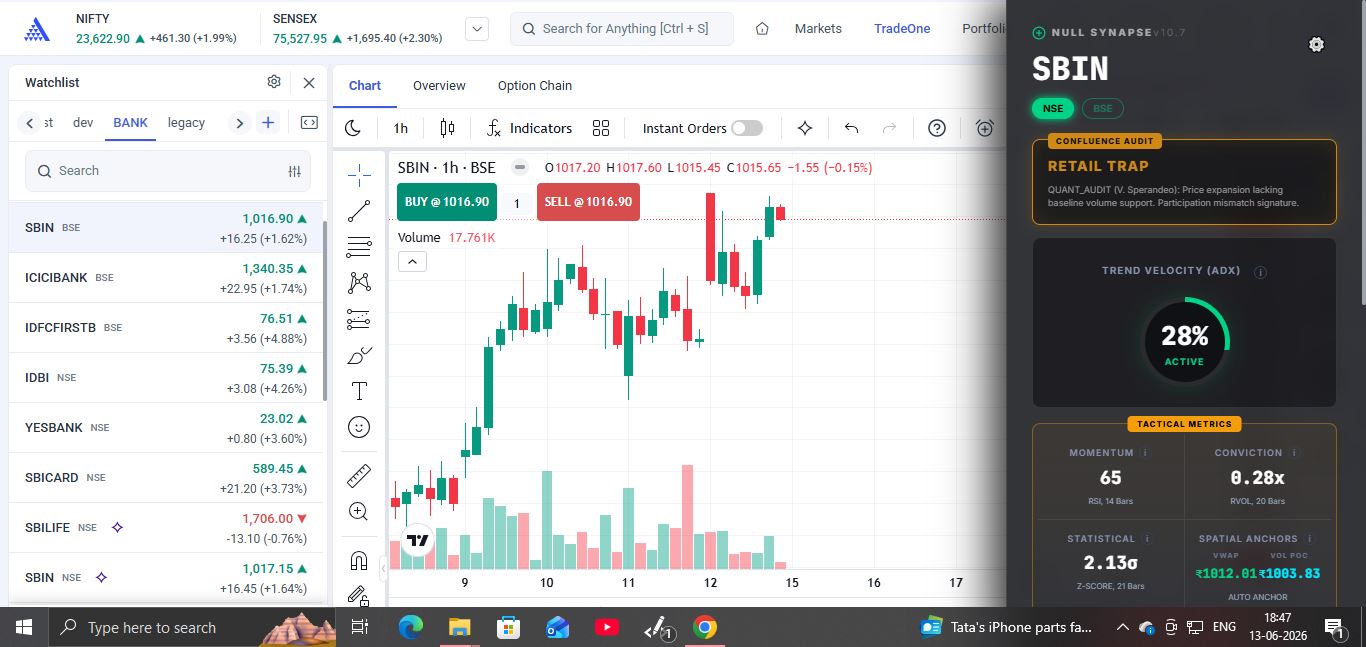Screen dimensions: 1366x647
Task: Select the zoom-in magnifier tool
Action: click(359, 512)
